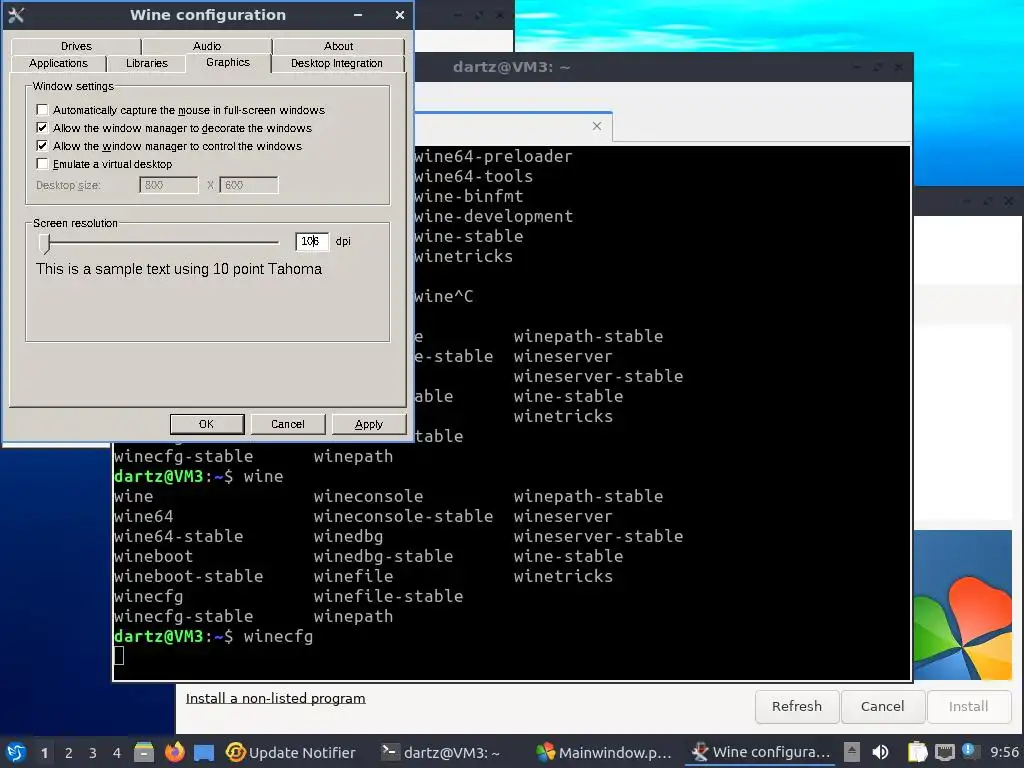Close the terminal tab with X icon
This screenshot has height=768, width=1024.
tap(596, 126)
